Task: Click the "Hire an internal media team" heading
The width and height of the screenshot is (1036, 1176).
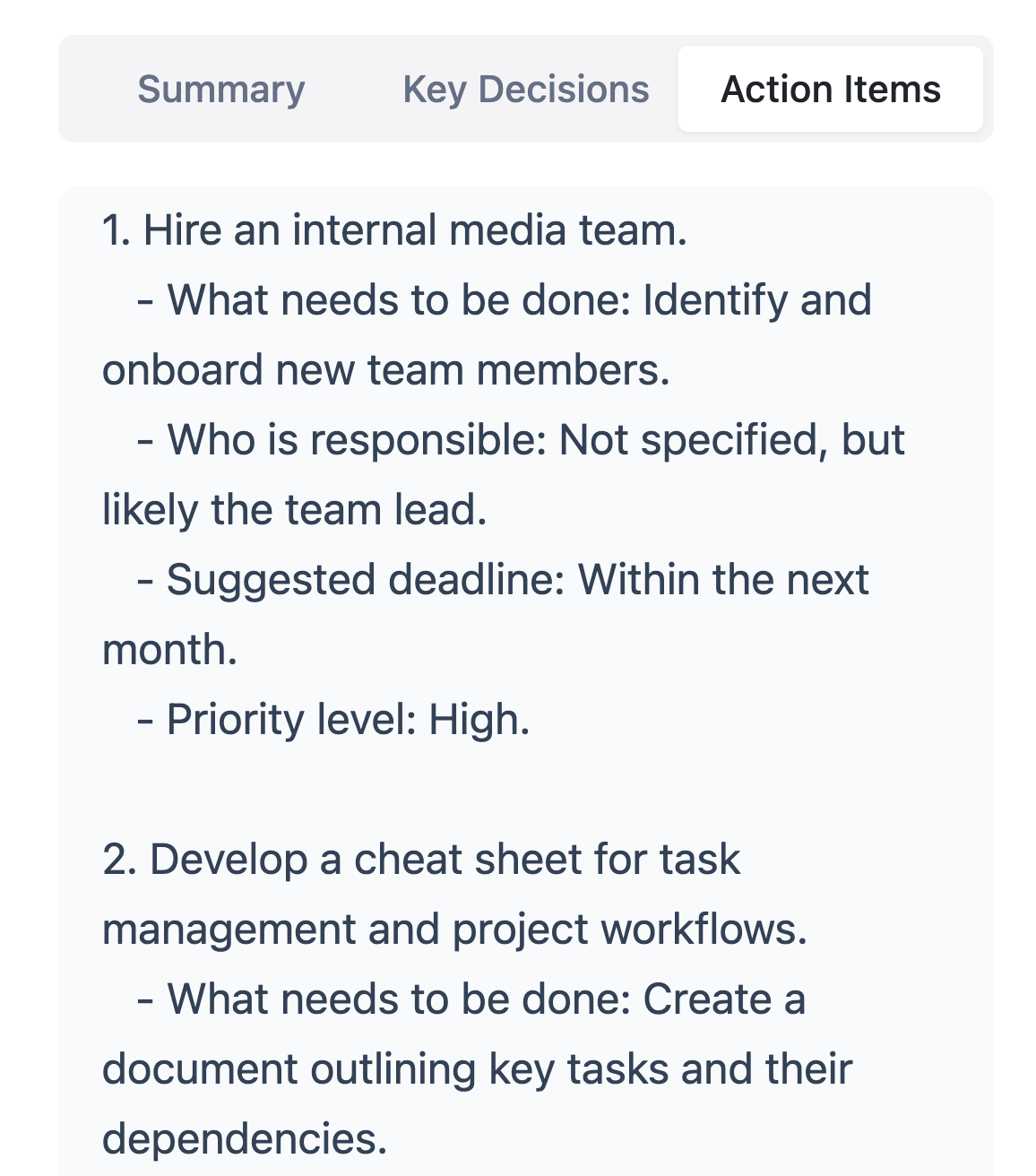Action: tap(394, 230)
